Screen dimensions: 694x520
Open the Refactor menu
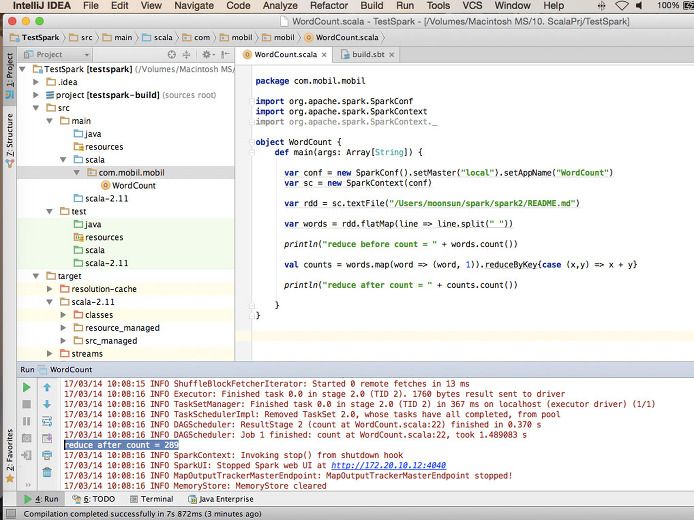328,6
